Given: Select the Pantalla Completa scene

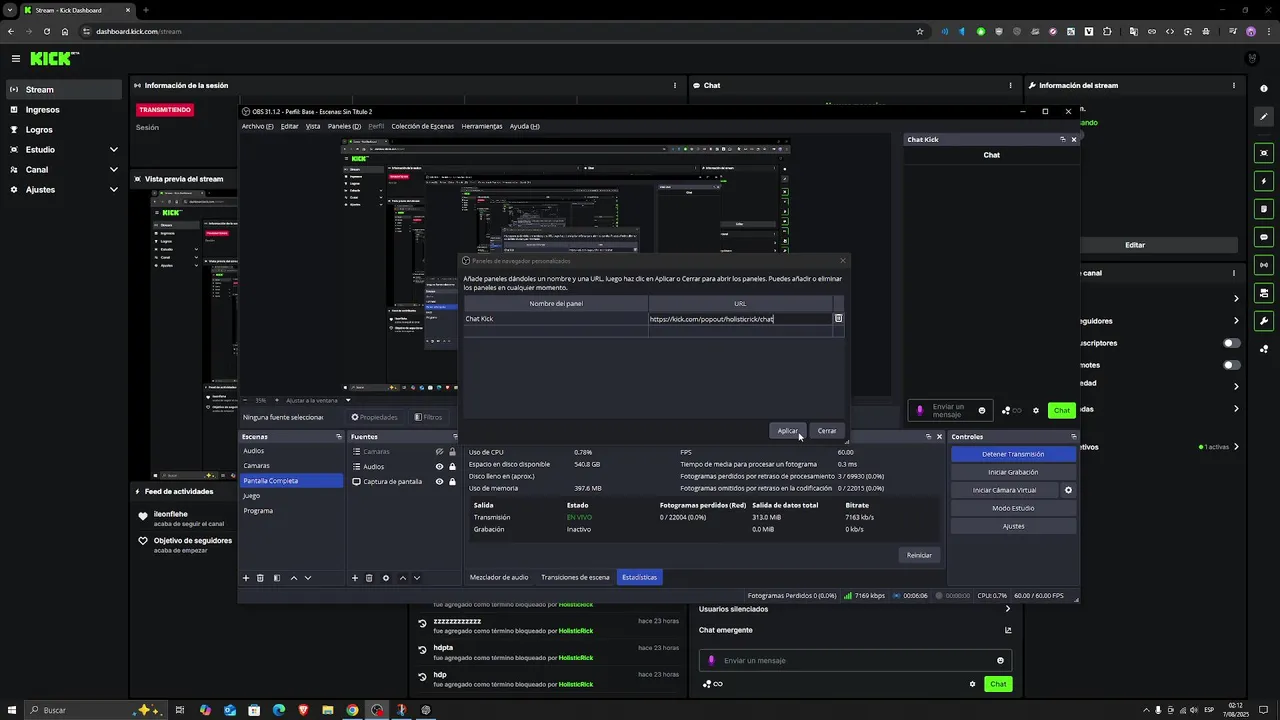Looking at the screenshot, I should pos(291,481).
